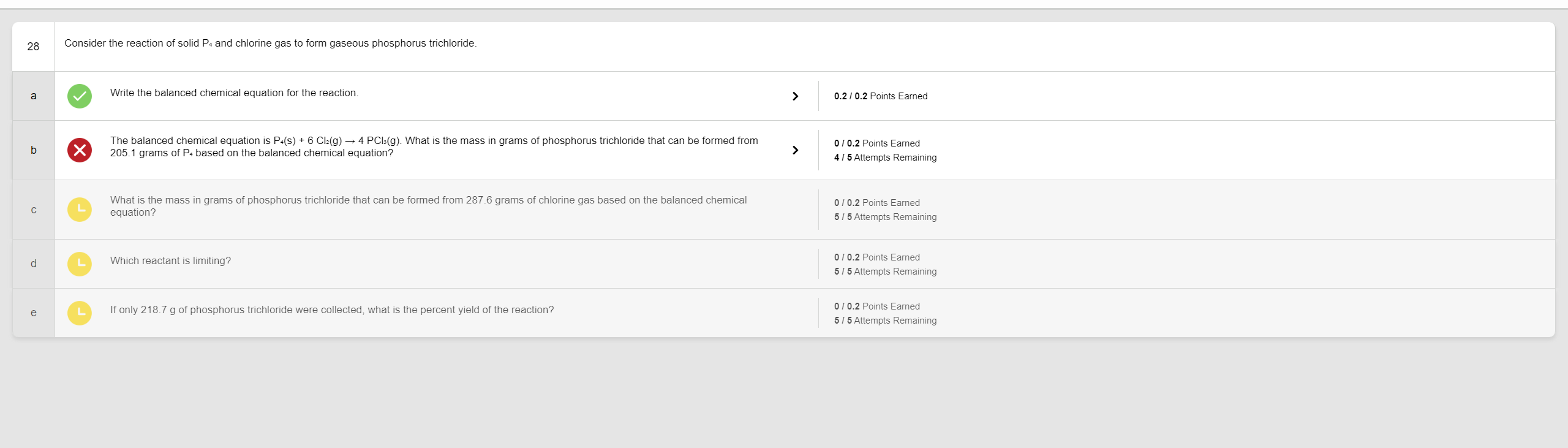
Task: Click the red X icon for part b
Action: click(x=80, y=150)
